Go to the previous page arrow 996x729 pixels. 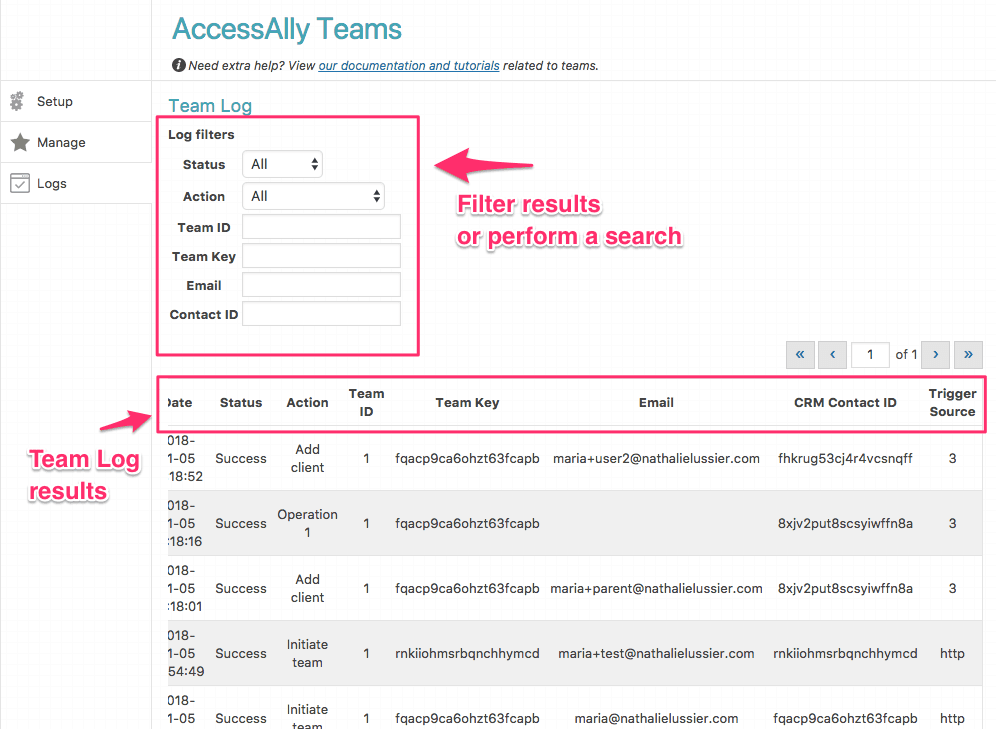point(833,355)
